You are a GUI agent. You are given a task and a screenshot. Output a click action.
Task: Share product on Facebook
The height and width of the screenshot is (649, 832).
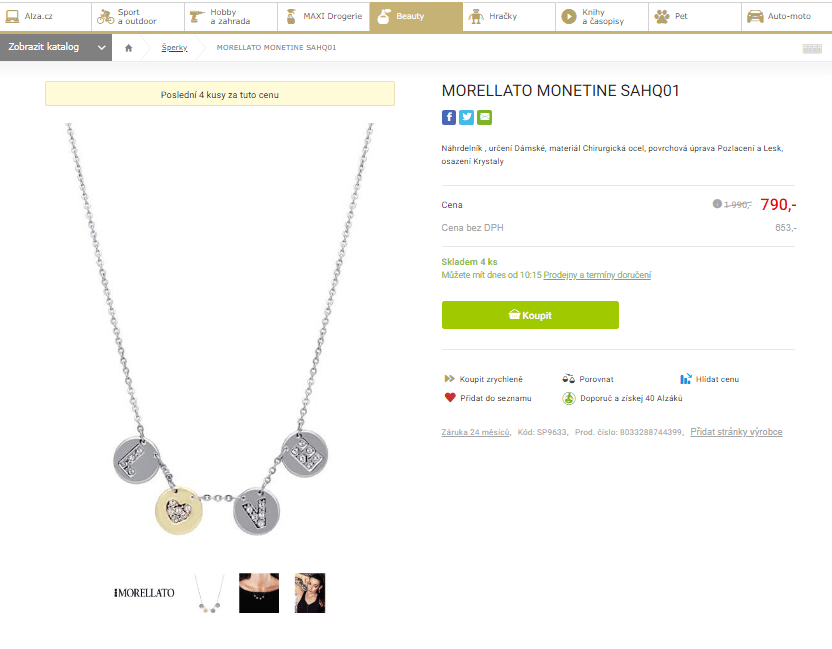(449, 117)
